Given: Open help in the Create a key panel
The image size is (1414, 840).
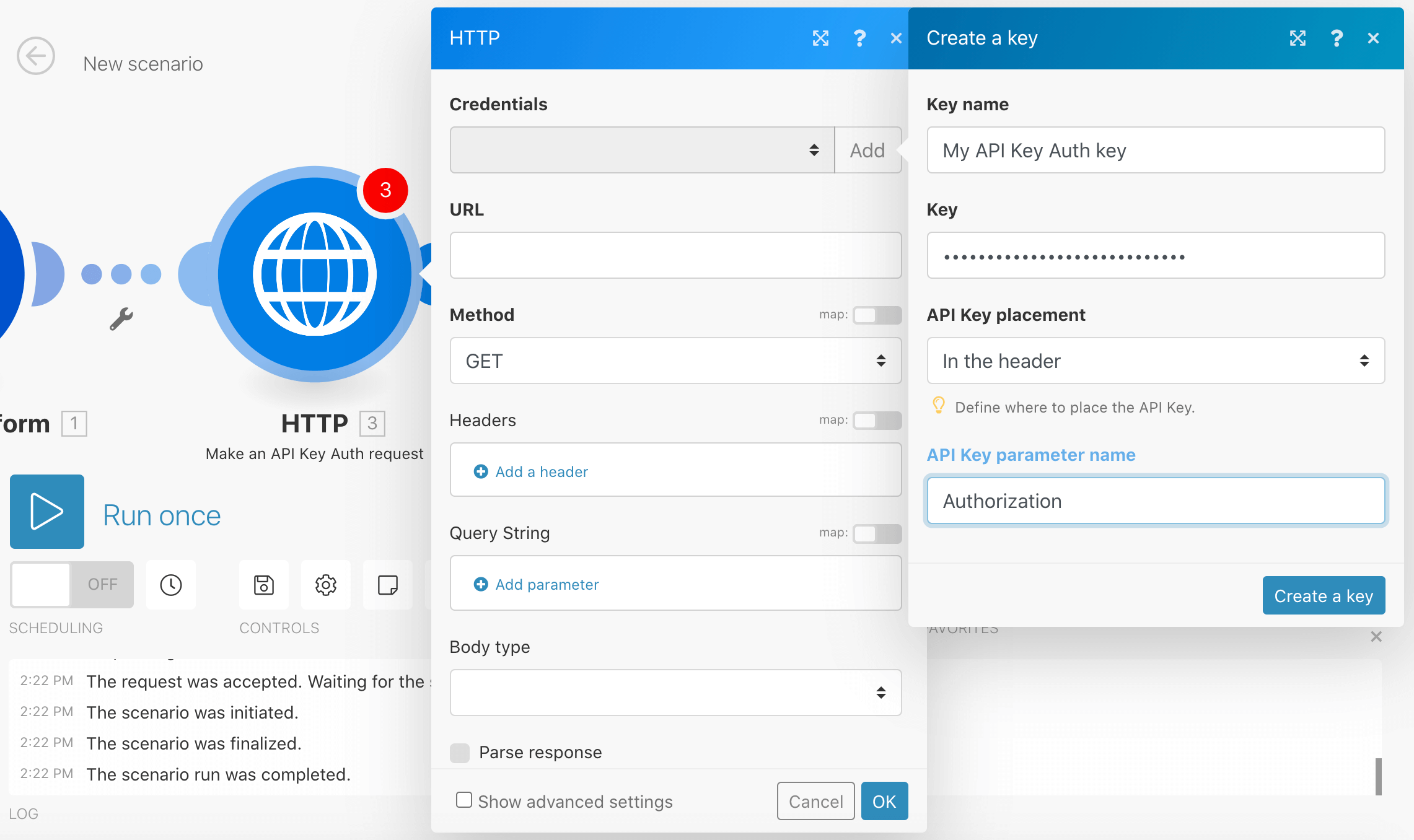Looking at the screenshot, I should click(1337, 38).
